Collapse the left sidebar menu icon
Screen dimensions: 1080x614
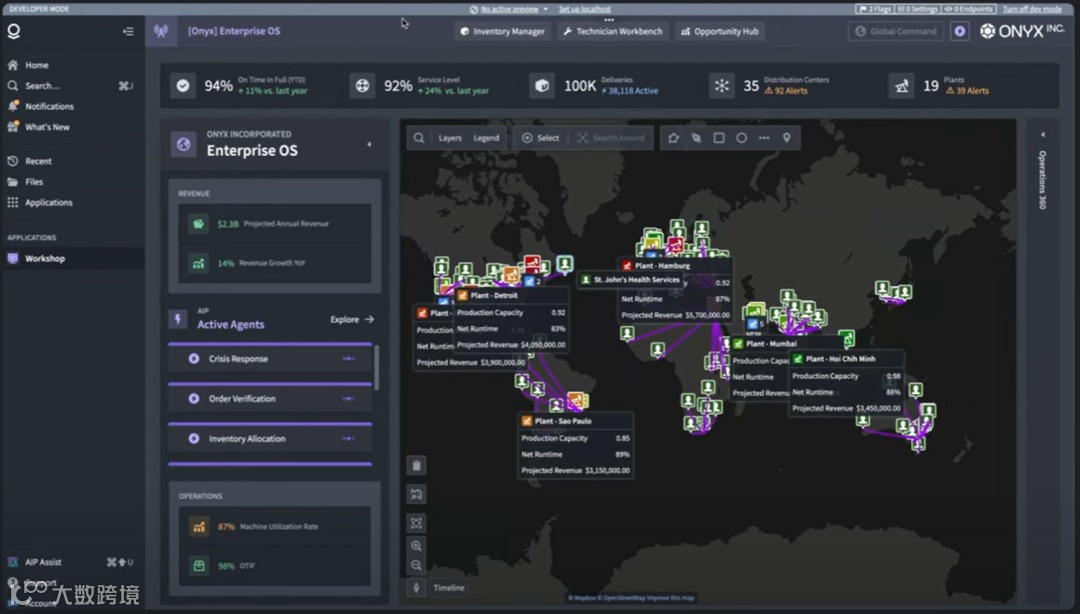pyautogui.click(x=128, y=31)
